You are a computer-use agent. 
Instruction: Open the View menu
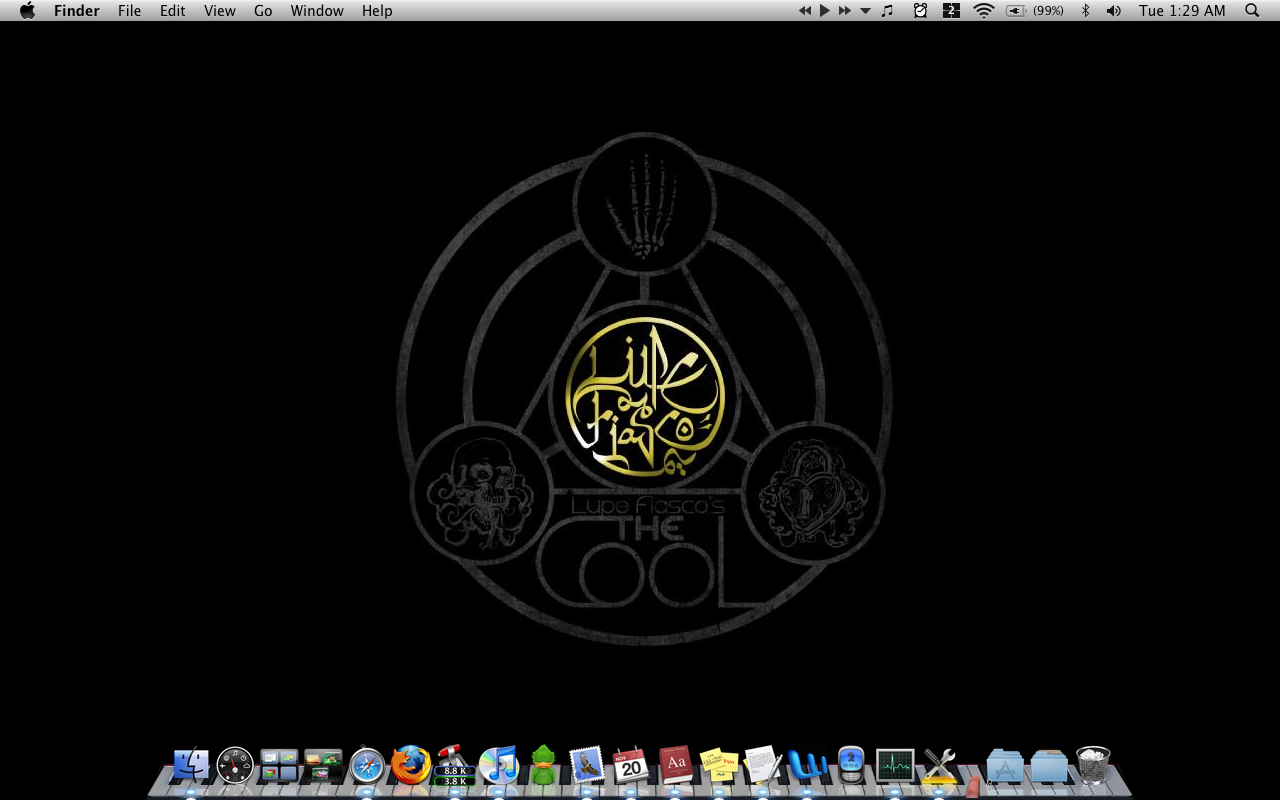point(220,11)
